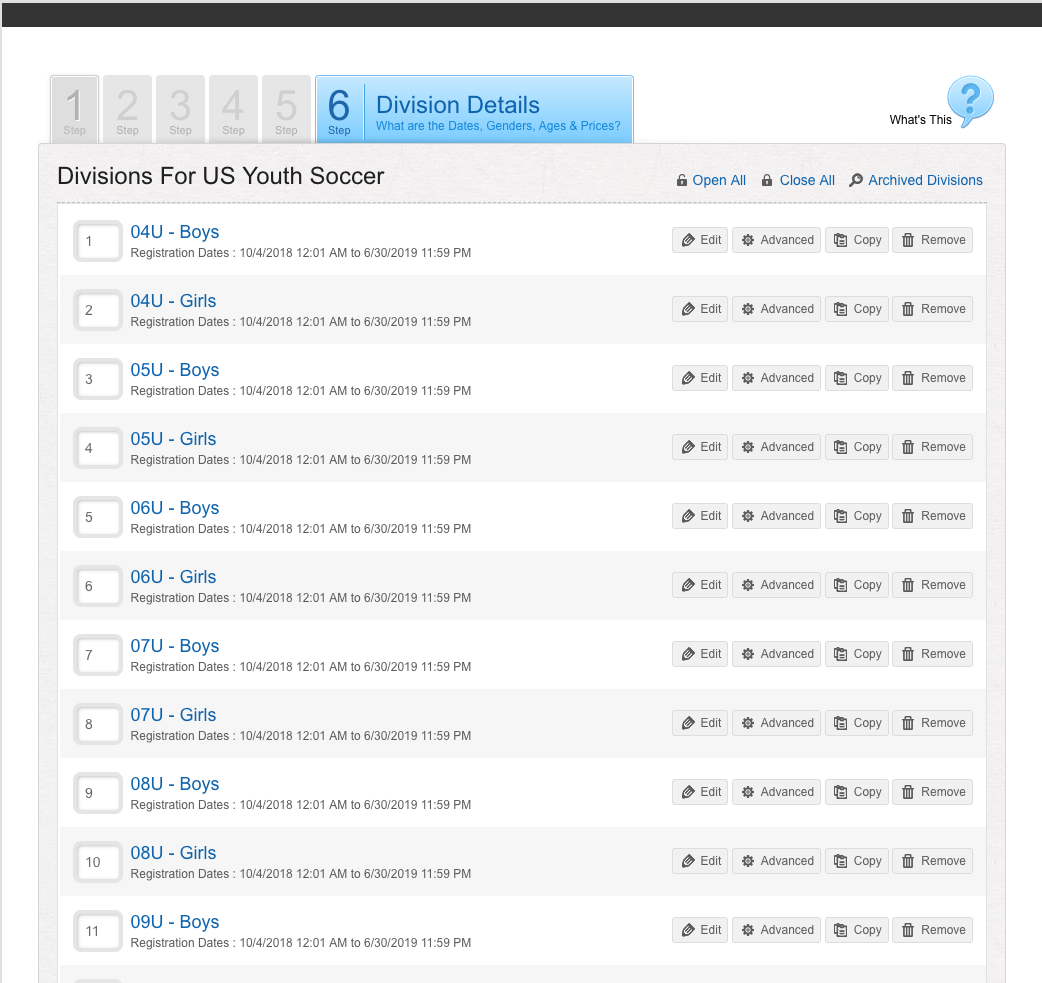Click the Archived Divisions magnifier icon
Image resolution: width=1042 pixels, height=983 pixels.
tap(856, 180)
